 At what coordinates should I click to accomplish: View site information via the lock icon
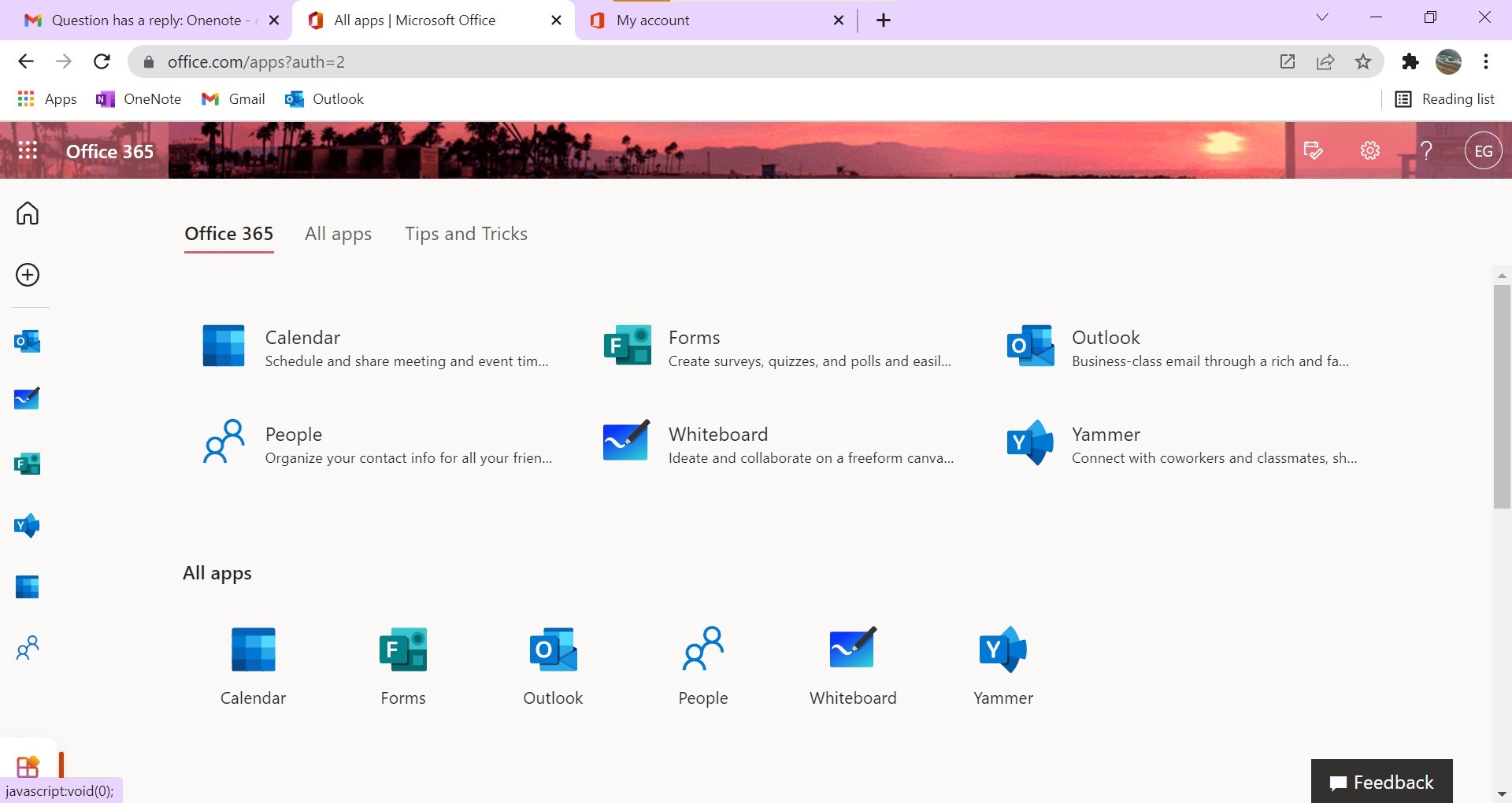149,61
